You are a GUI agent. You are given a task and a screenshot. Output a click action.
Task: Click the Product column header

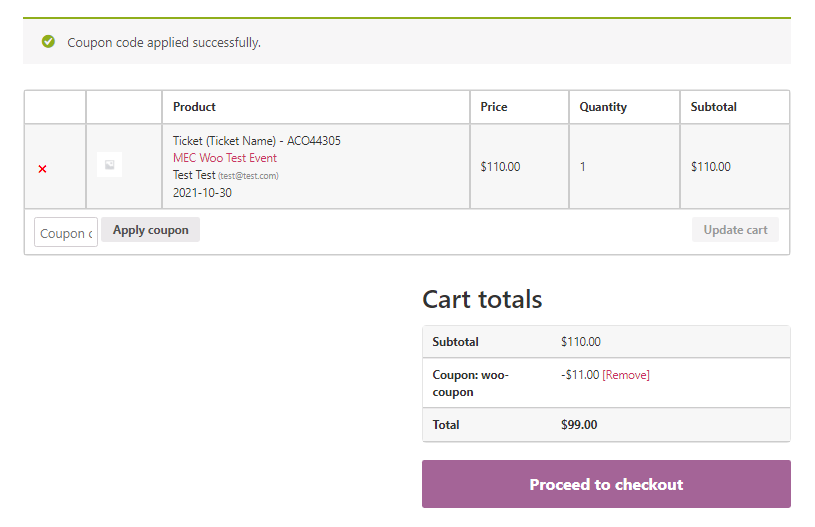(194, 107)
